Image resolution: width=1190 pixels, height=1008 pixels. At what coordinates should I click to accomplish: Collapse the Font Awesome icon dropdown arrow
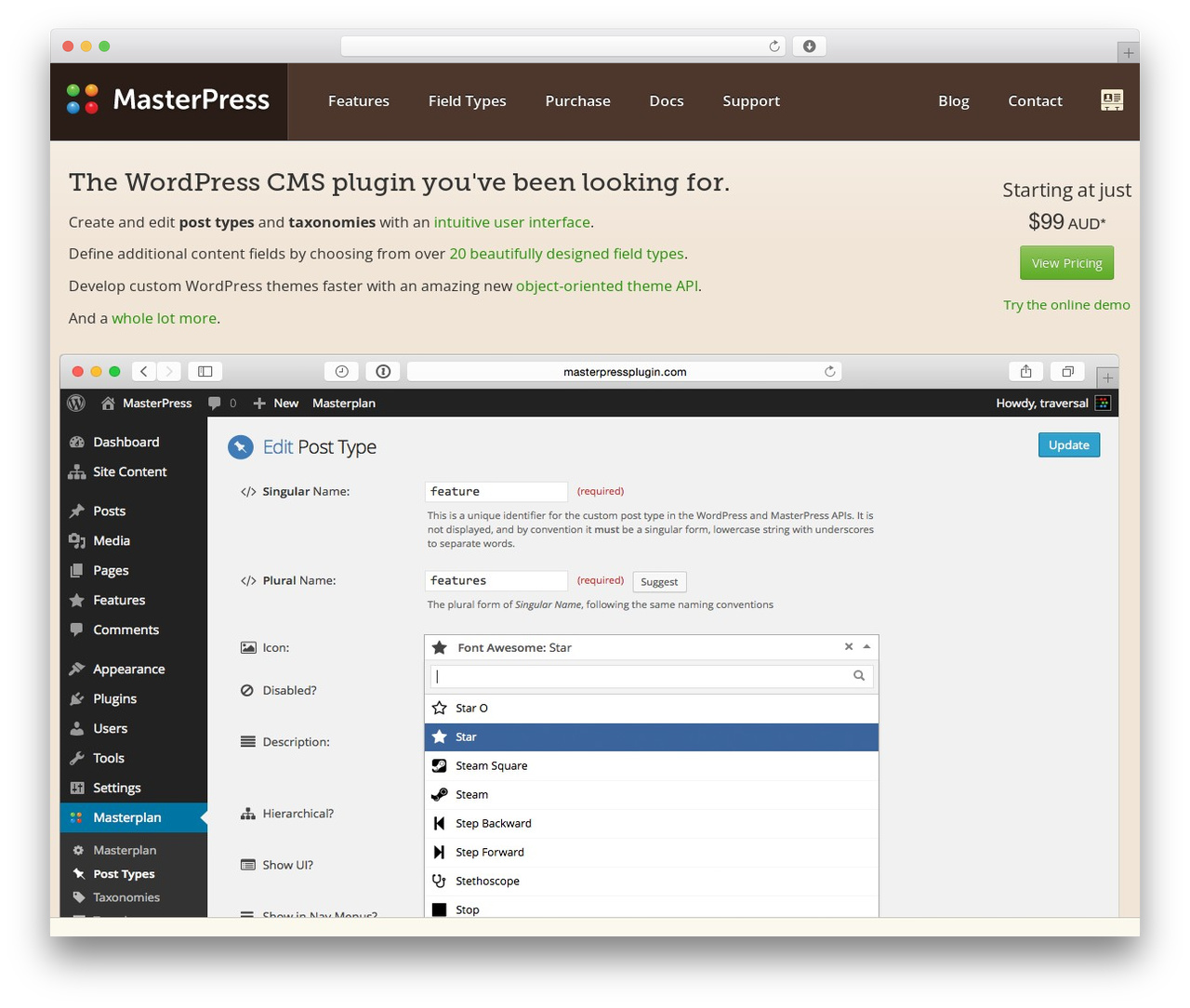866,646
